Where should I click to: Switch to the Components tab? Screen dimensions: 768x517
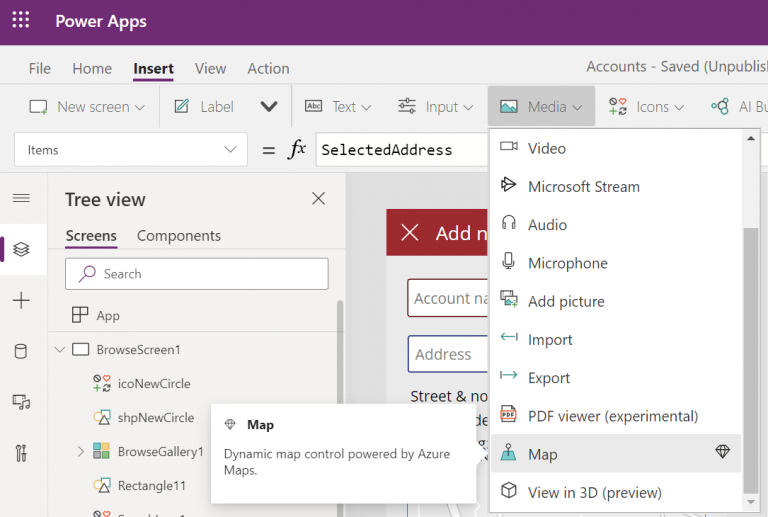click(x=179, y=236)
